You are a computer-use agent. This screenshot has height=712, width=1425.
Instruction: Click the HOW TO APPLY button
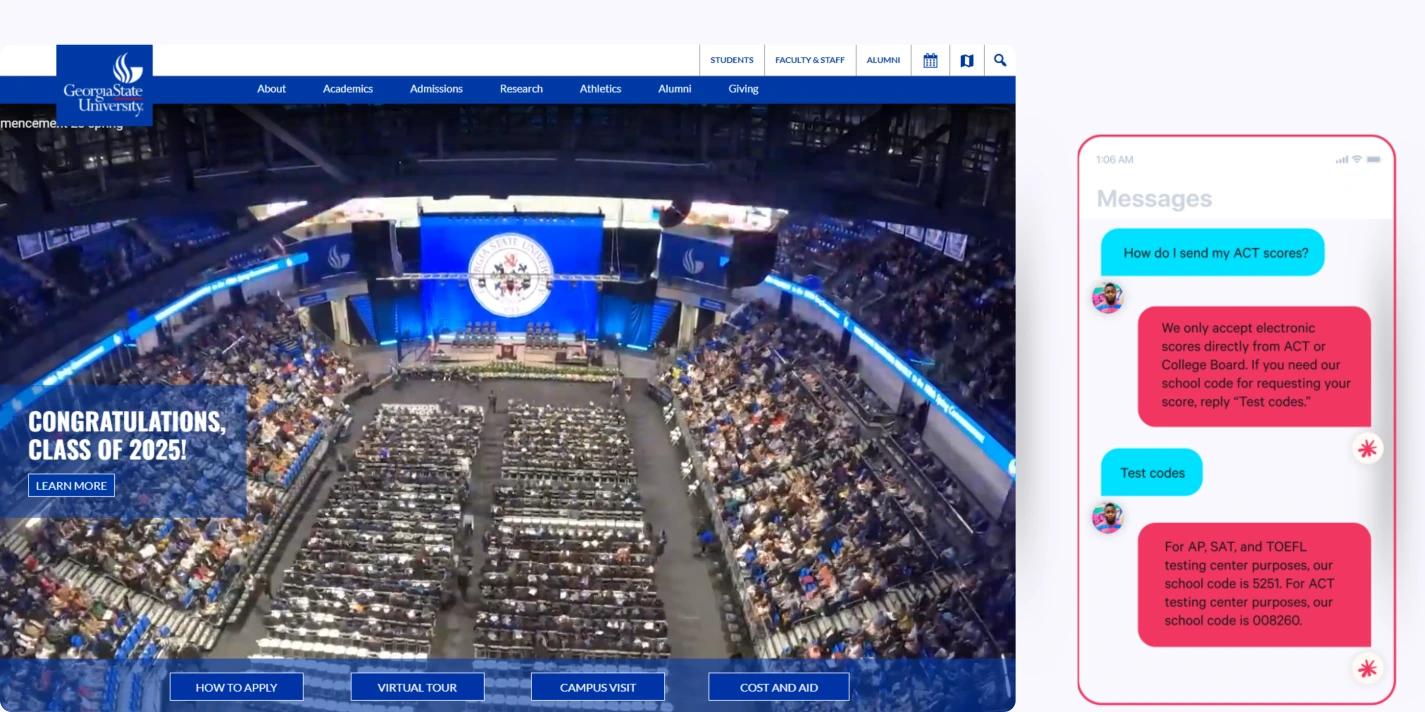tap(236, 687)
